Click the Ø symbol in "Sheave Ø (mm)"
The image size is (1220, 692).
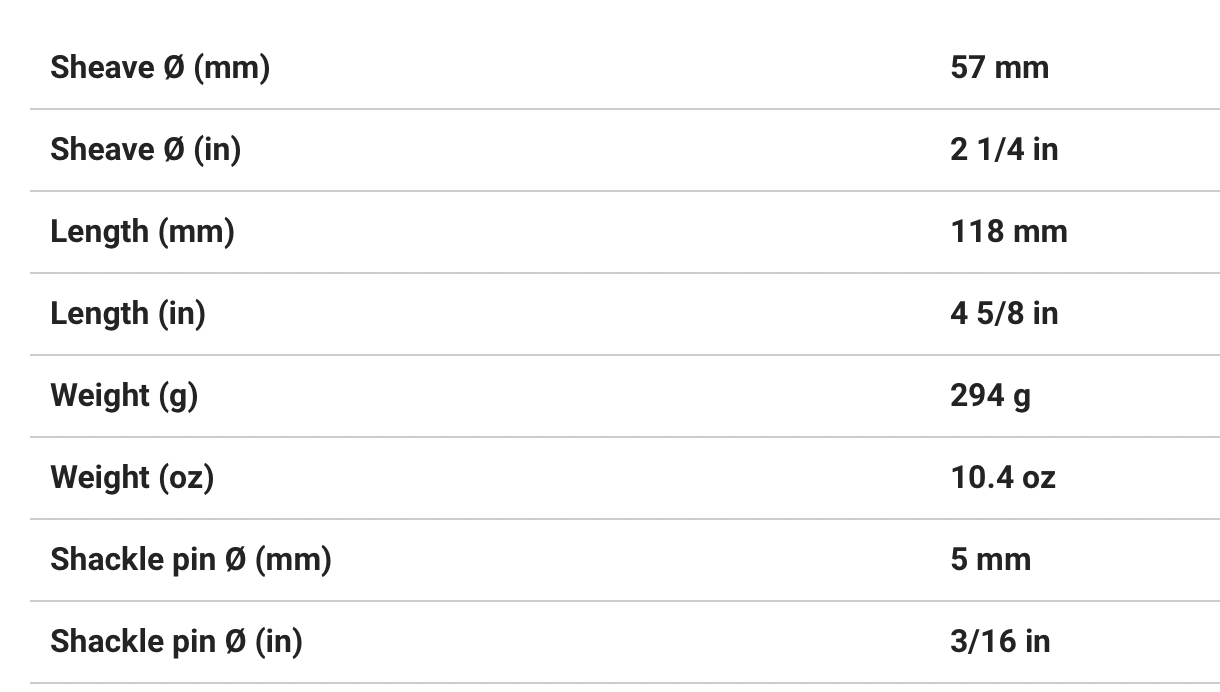point(173,67)
